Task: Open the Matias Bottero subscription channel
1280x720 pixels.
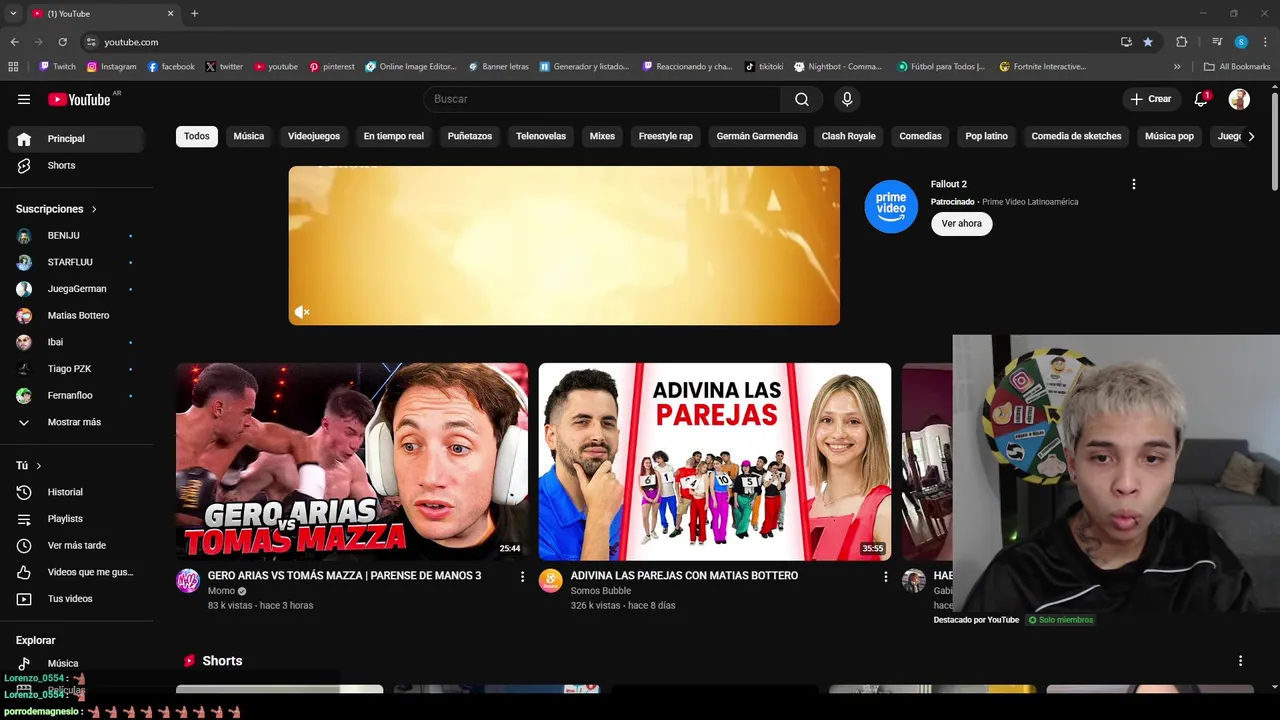Action: pyautogui.click(x=76, y=316)
